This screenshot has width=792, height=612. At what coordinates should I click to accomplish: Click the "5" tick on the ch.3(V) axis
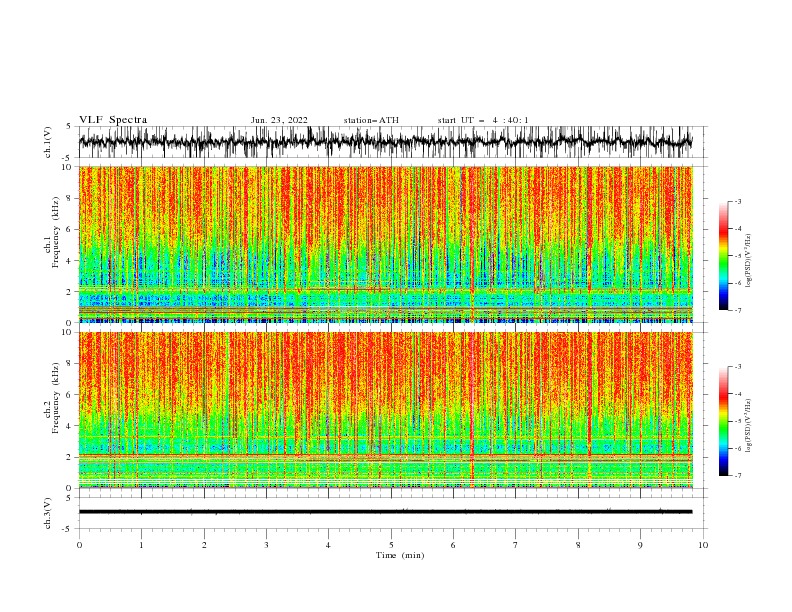[69, 497]
